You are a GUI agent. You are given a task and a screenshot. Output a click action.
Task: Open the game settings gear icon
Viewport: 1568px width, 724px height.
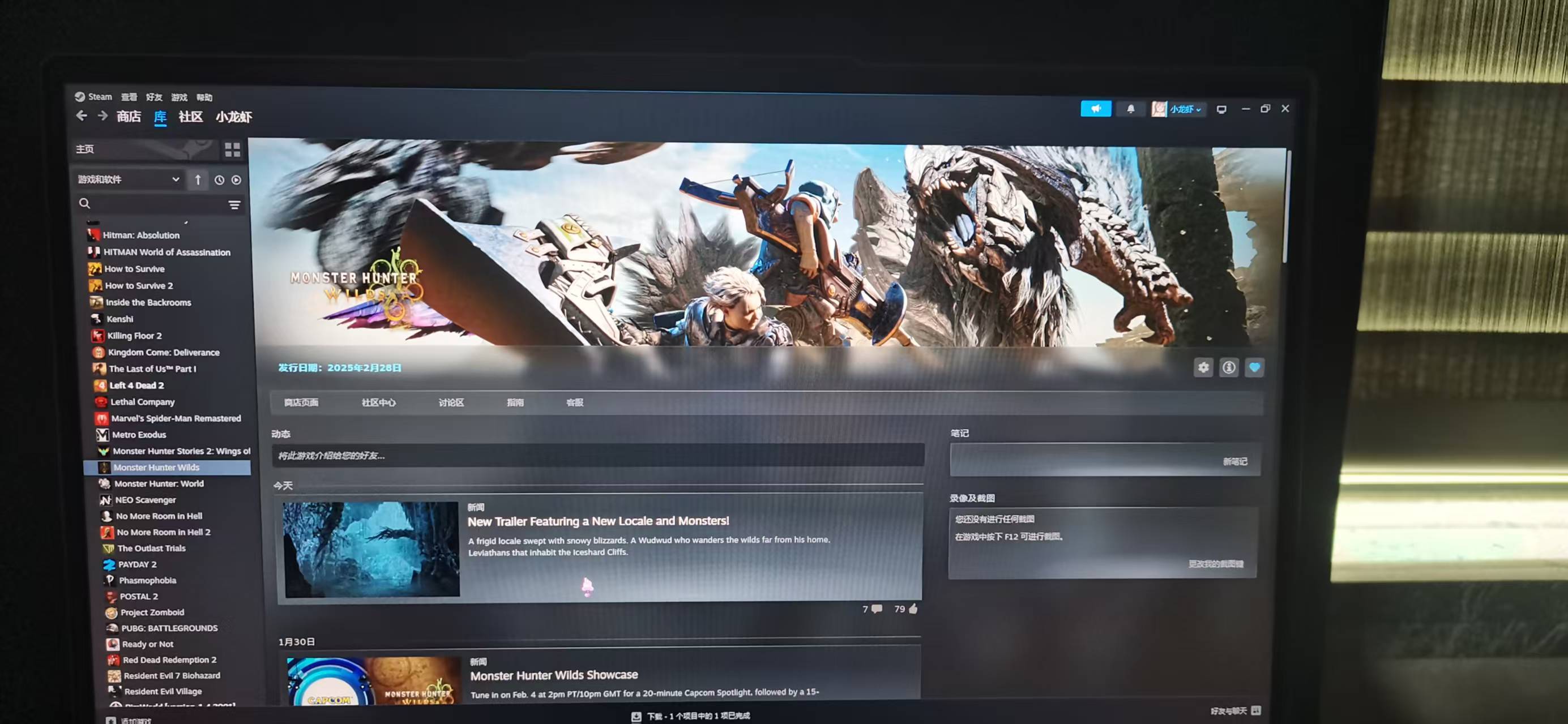coord(1203,367)
